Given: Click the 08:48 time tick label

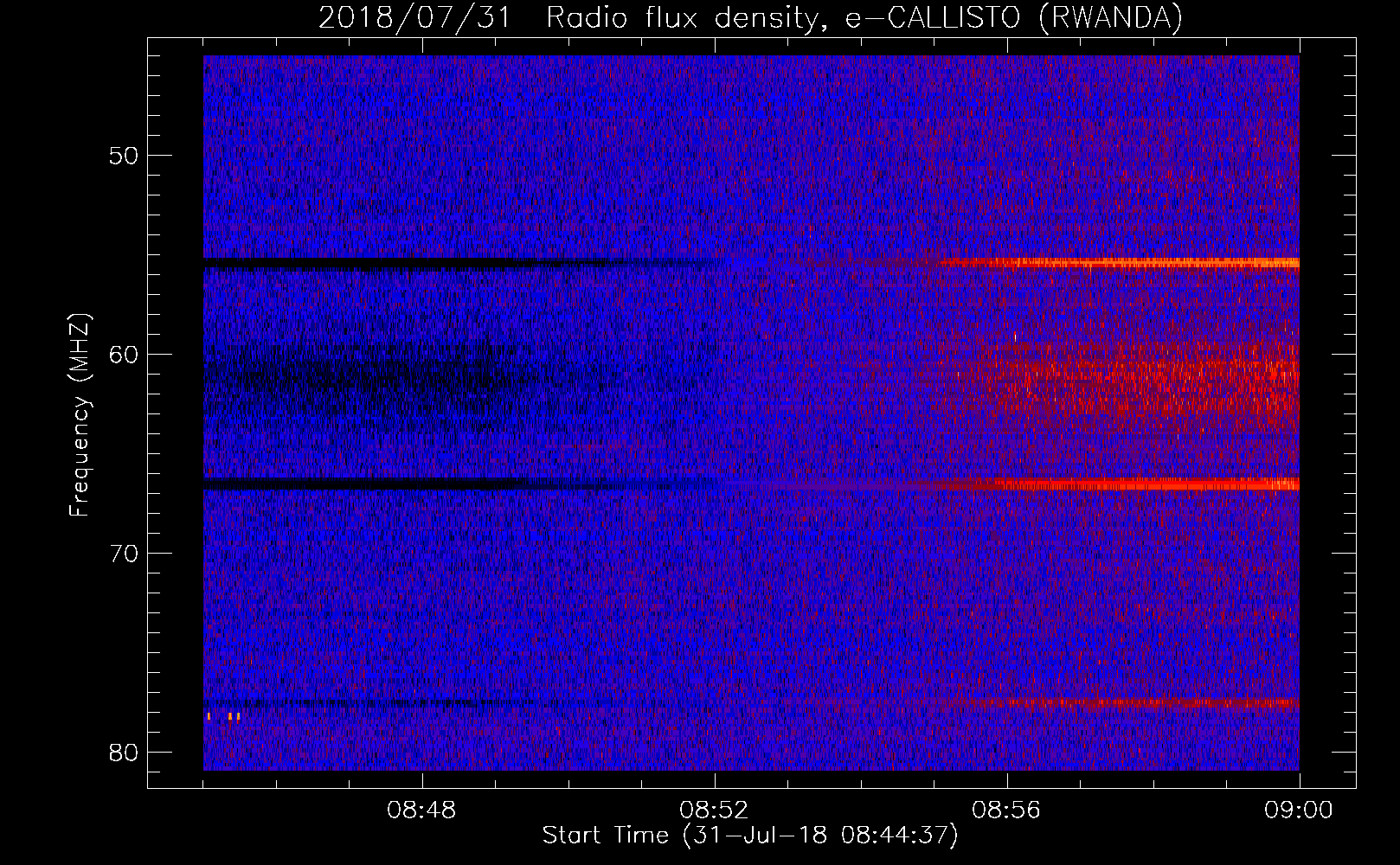Looking at the screenshot, I should coord(422,811).
